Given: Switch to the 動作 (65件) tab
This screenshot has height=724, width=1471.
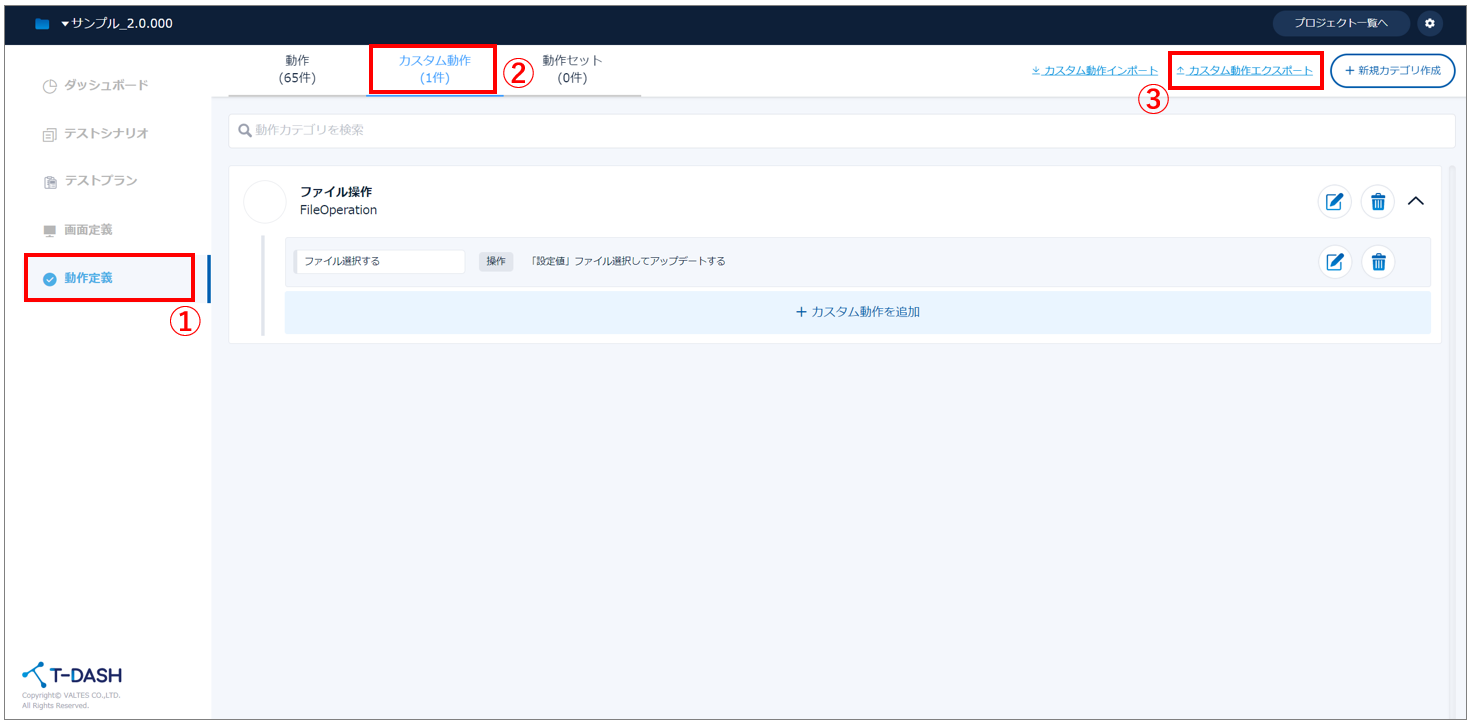Looking at the screenshot, I should pyautogui.click(x=297, y=69).
